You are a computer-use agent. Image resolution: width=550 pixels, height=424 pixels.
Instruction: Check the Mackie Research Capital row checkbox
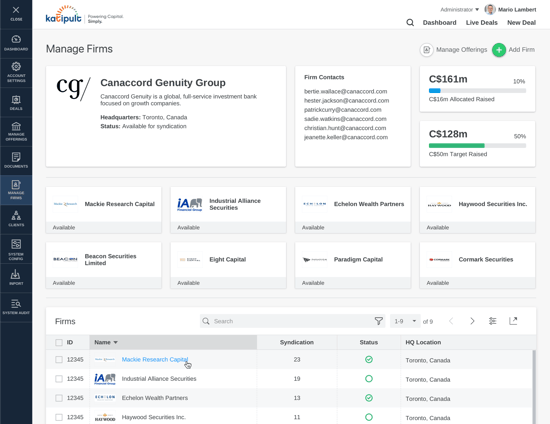click(59, 359)
